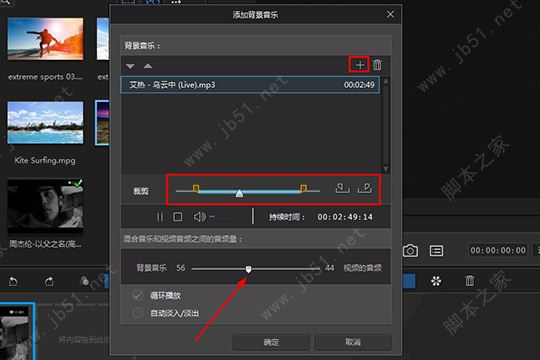Viewport: 540px width, 360px height.
Task: Move selected music track down in list
Action: tap(130, 65)
